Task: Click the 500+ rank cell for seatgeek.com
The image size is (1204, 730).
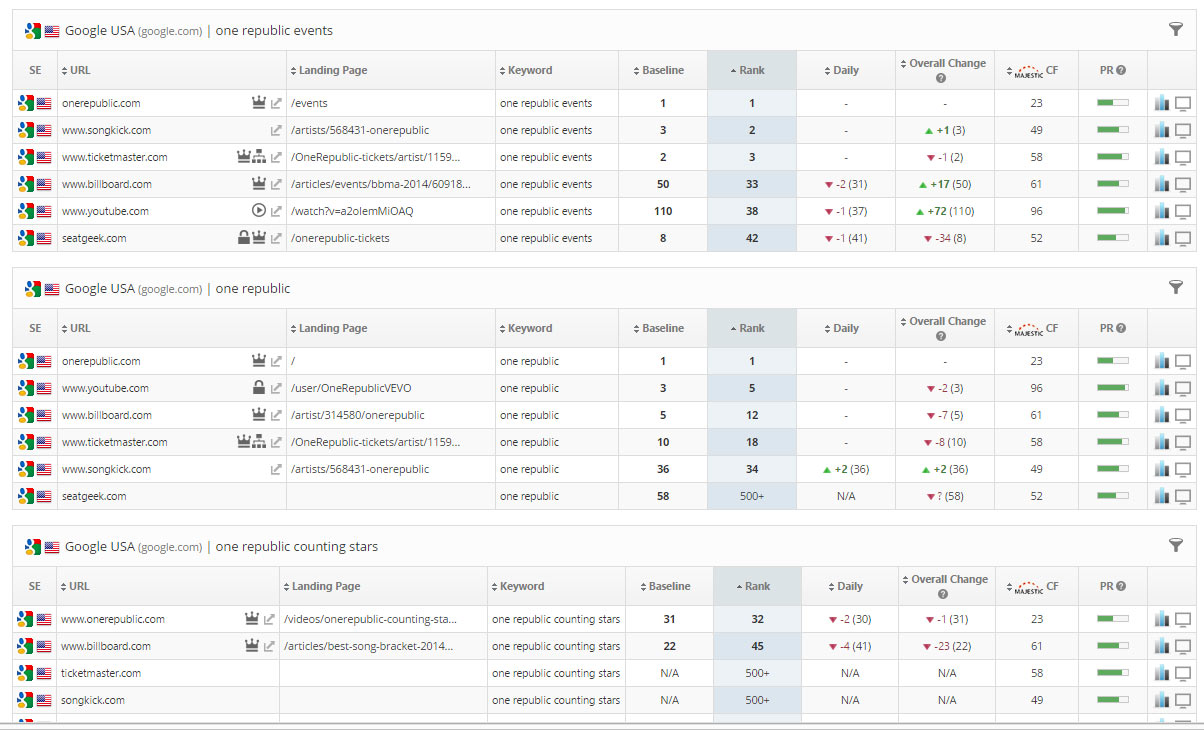Action: (752, 496)
